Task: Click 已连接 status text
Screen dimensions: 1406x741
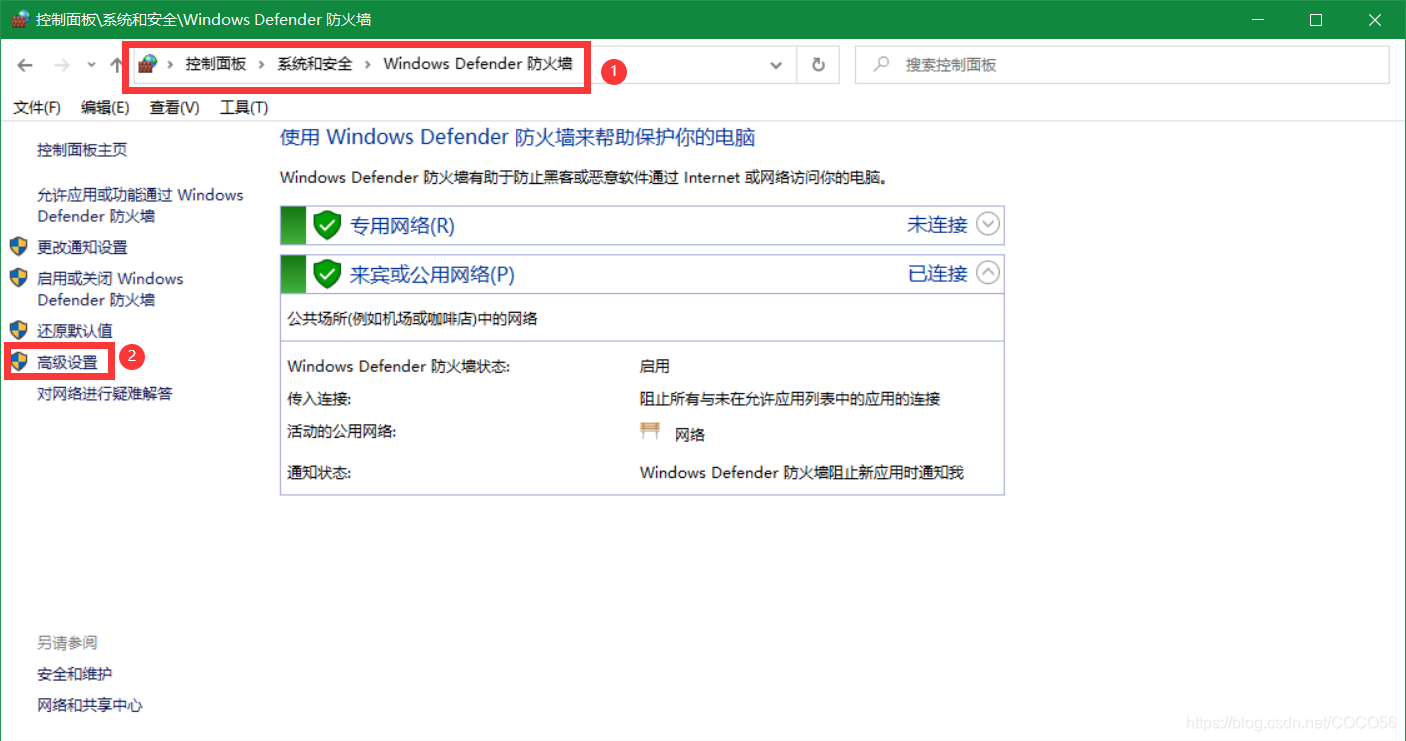Action: pyautogui.click(x=937, y=273)
